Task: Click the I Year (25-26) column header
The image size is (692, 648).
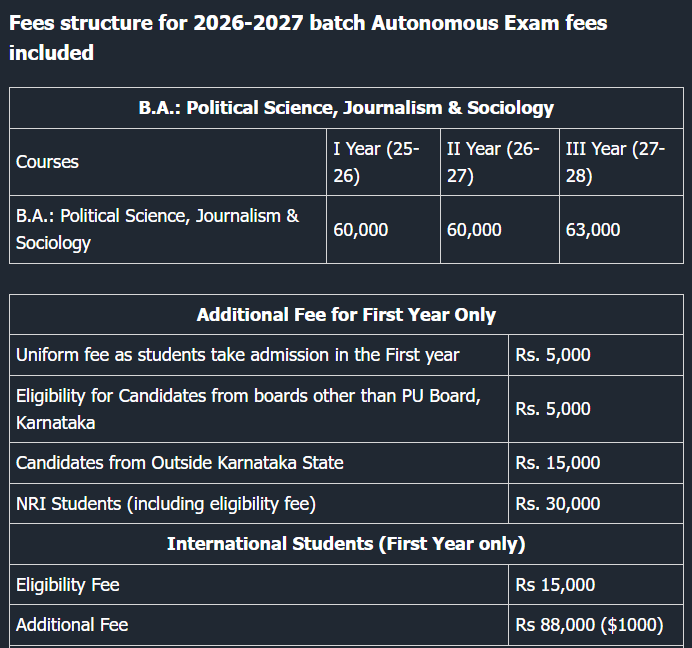Action: 376,162
